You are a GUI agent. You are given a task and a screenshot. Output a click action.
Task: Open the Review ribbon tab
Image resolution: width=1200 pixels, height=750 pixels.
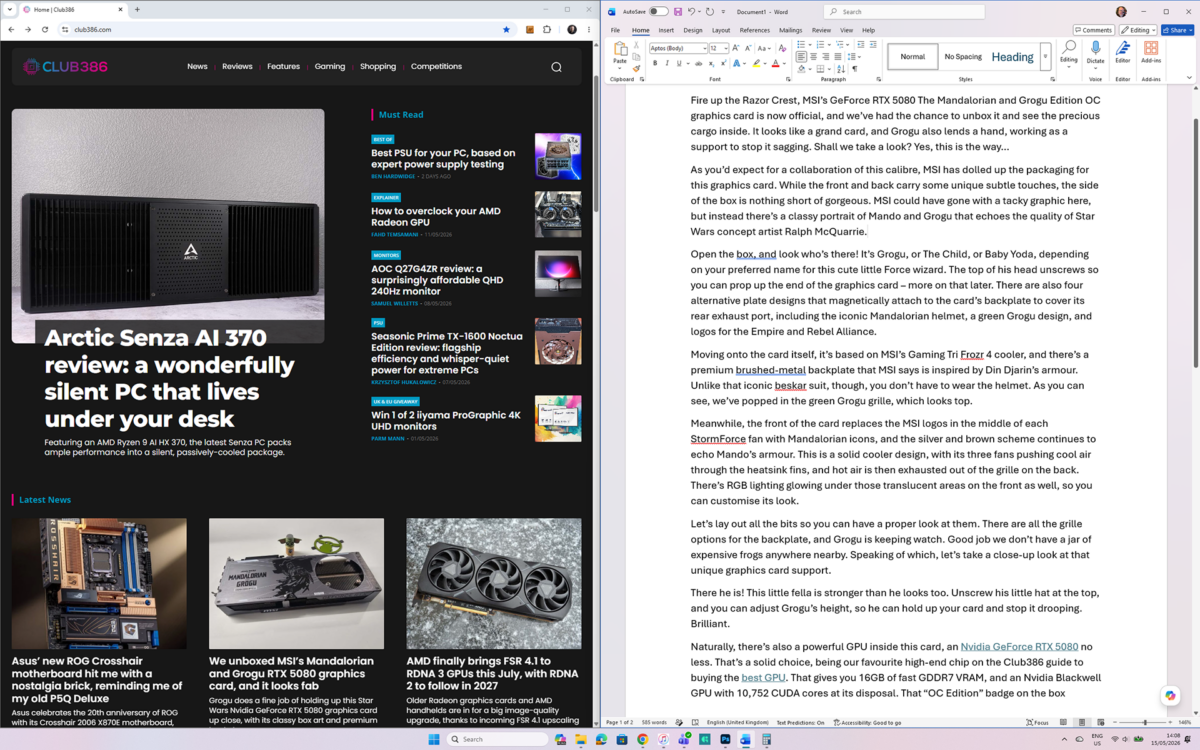tap(821, 30)
